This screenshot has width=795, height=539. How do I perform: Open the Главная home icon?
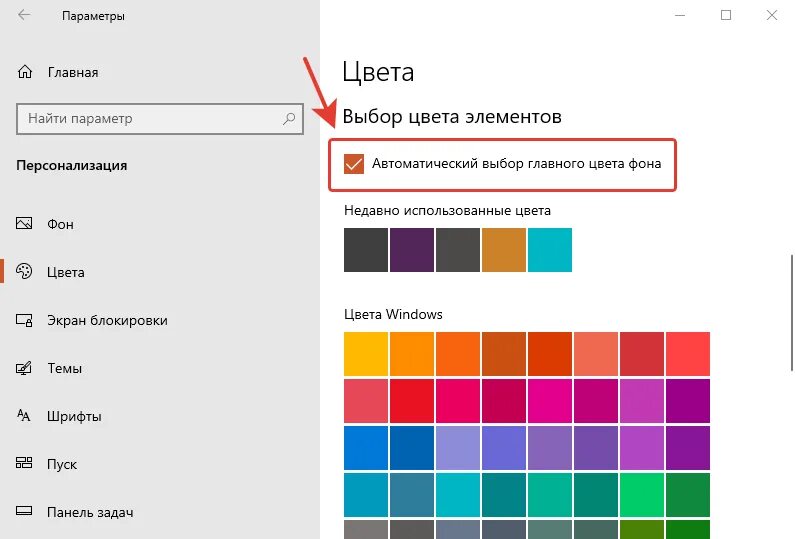pyautogui.click(x=25, y=72)
